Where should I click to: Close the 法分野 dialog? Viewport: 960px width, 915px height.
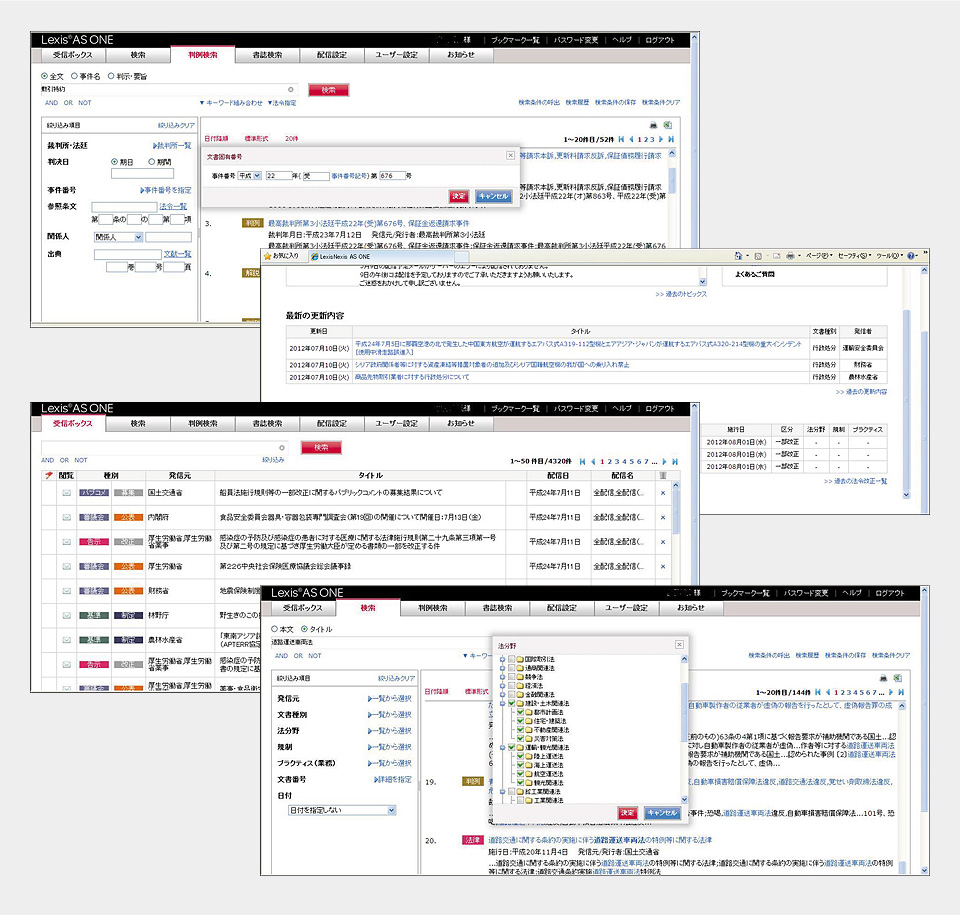[679, 644]
